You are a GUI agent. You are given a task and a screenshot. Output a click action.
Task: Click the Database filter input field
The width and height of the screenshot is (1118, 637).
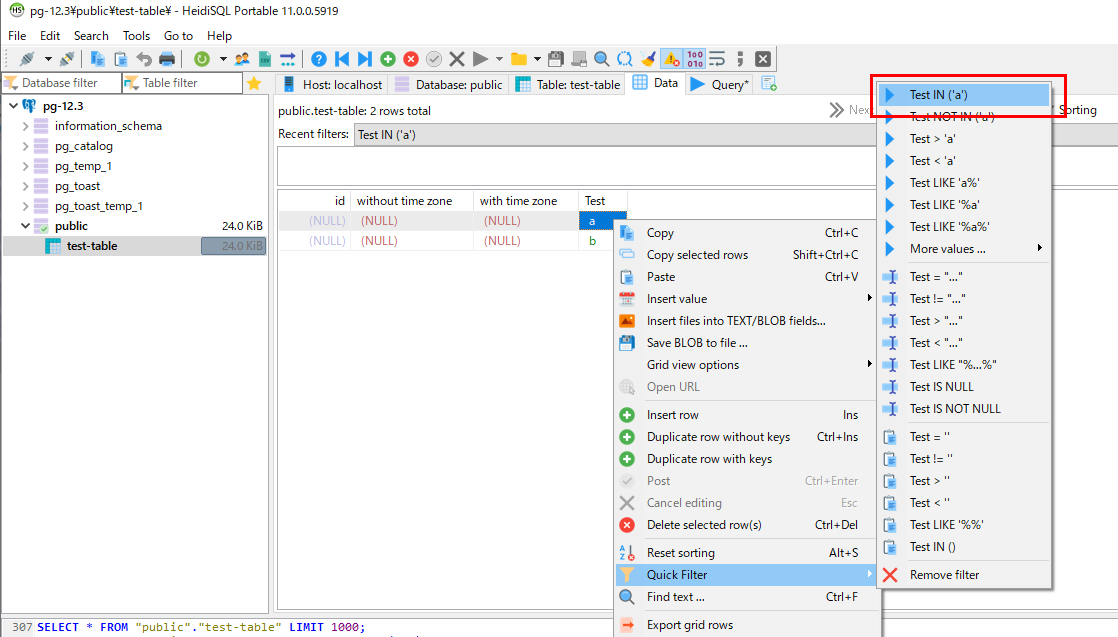[x=60, y=83]
